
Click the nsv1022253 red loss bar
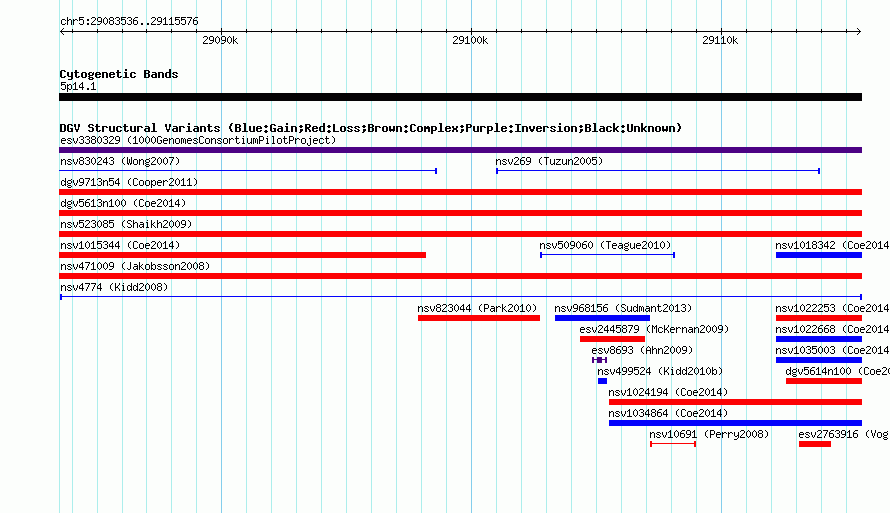coord(819,318)
